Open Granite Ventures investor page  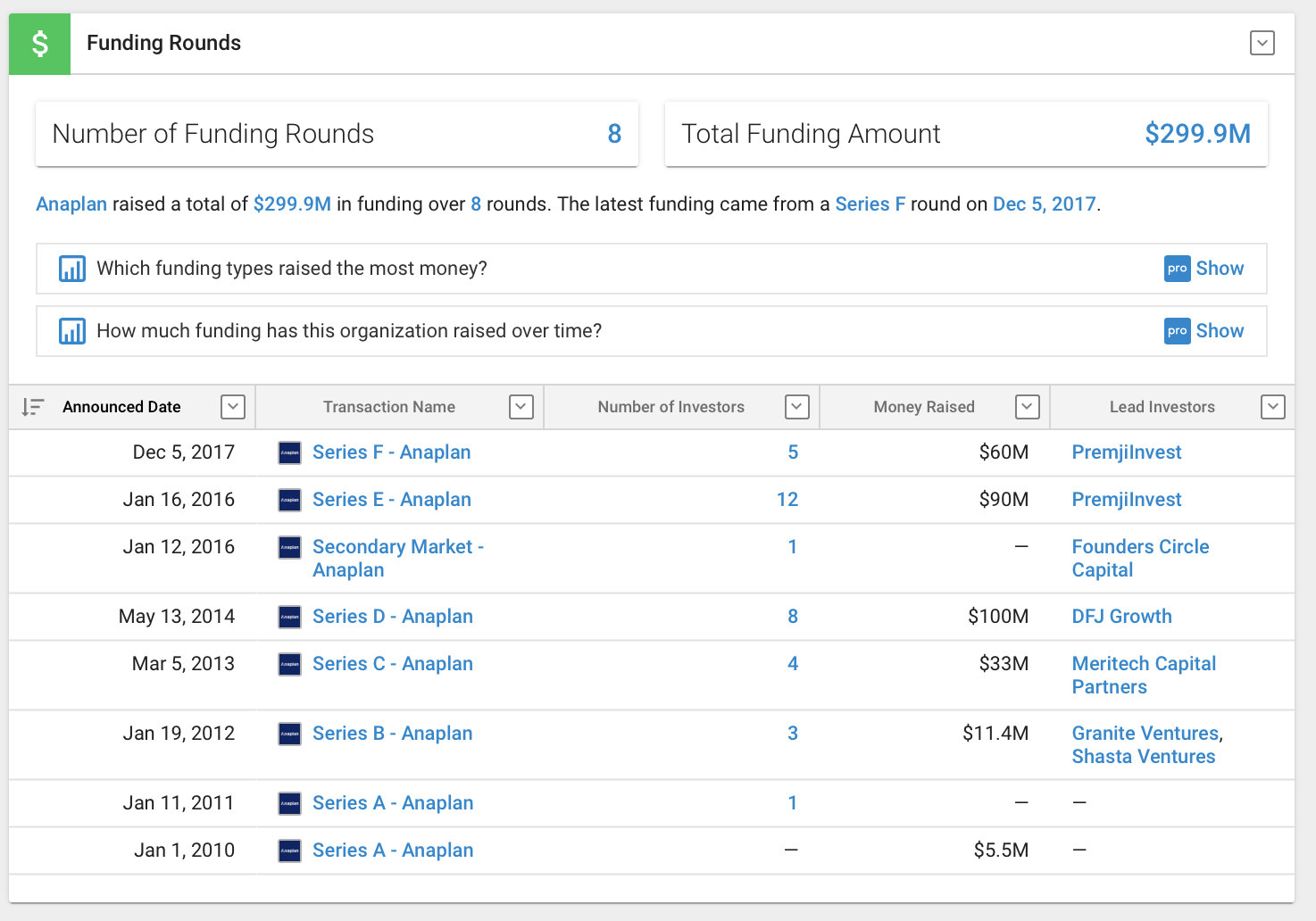[1145, 734]
